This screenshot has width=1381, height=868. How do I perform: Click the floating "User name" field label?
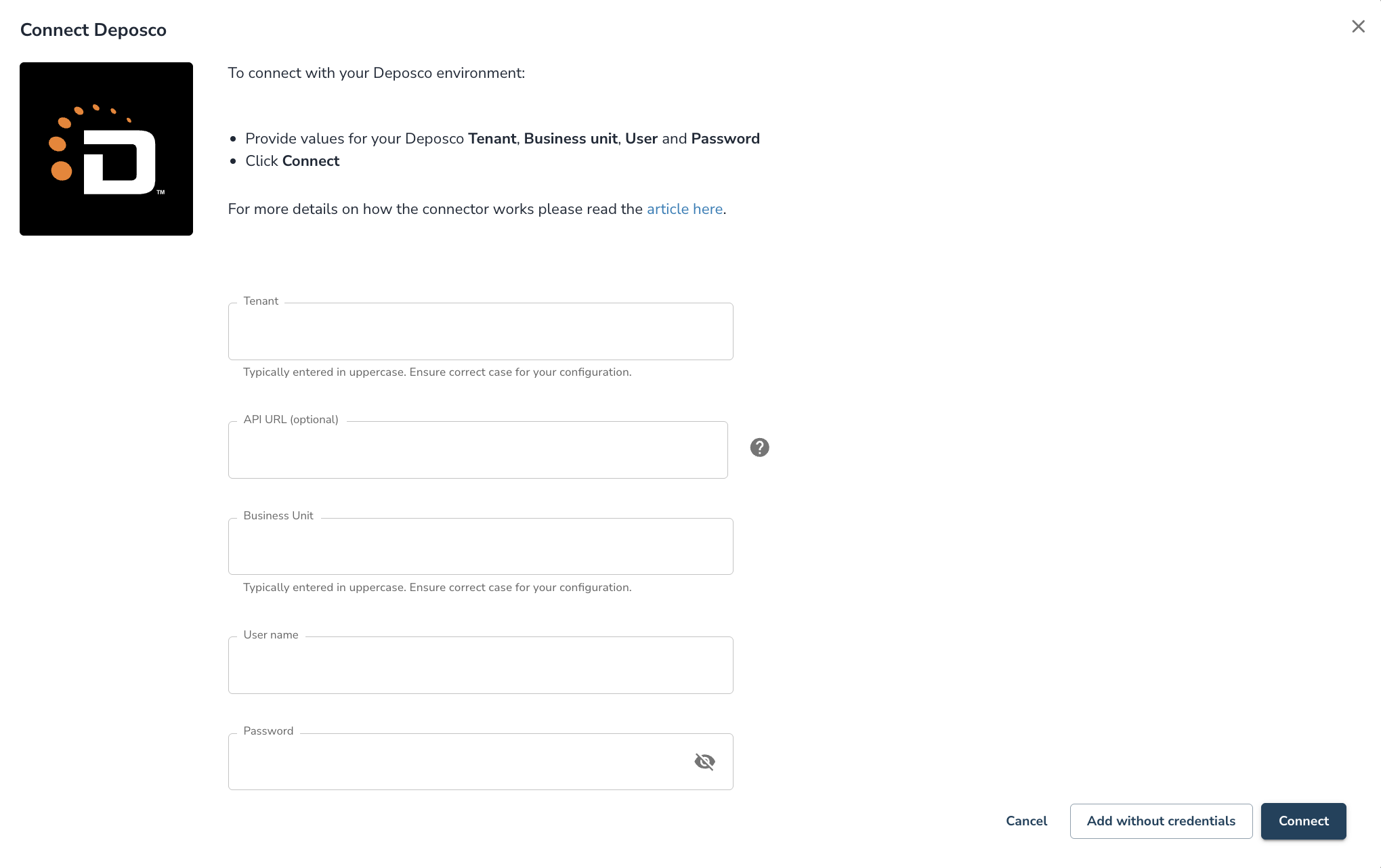(x=271, y=635)
